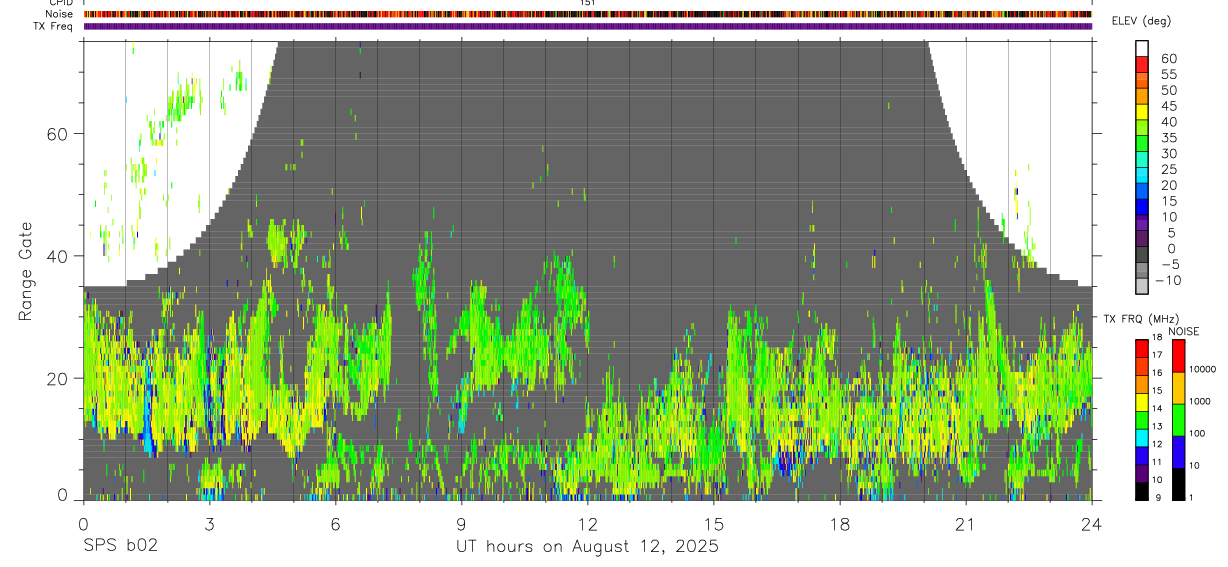Pick the blue segment of the NOISE color bar

1177,451
